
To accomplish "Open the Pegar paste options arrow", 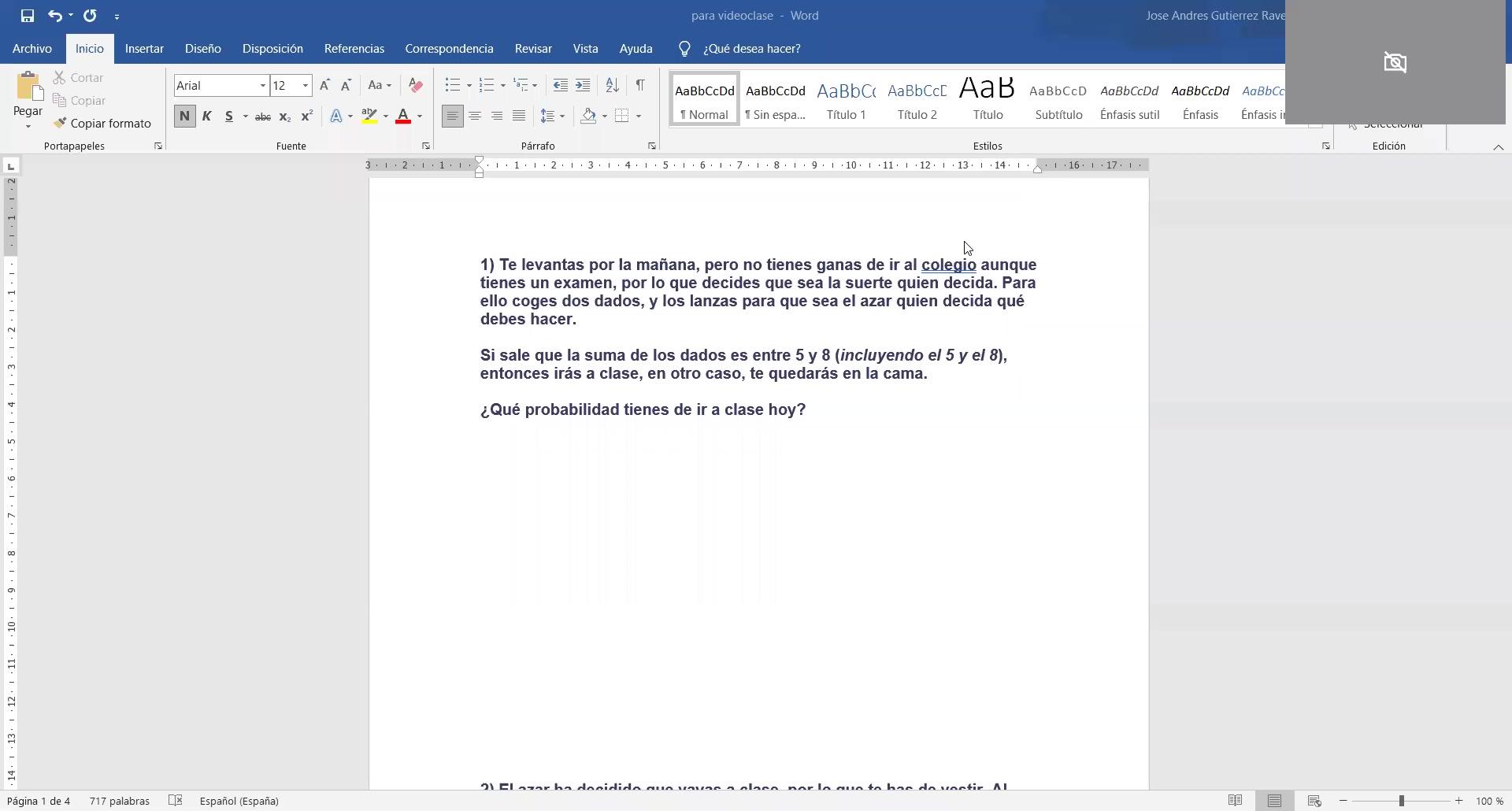I will click(28, 126).
